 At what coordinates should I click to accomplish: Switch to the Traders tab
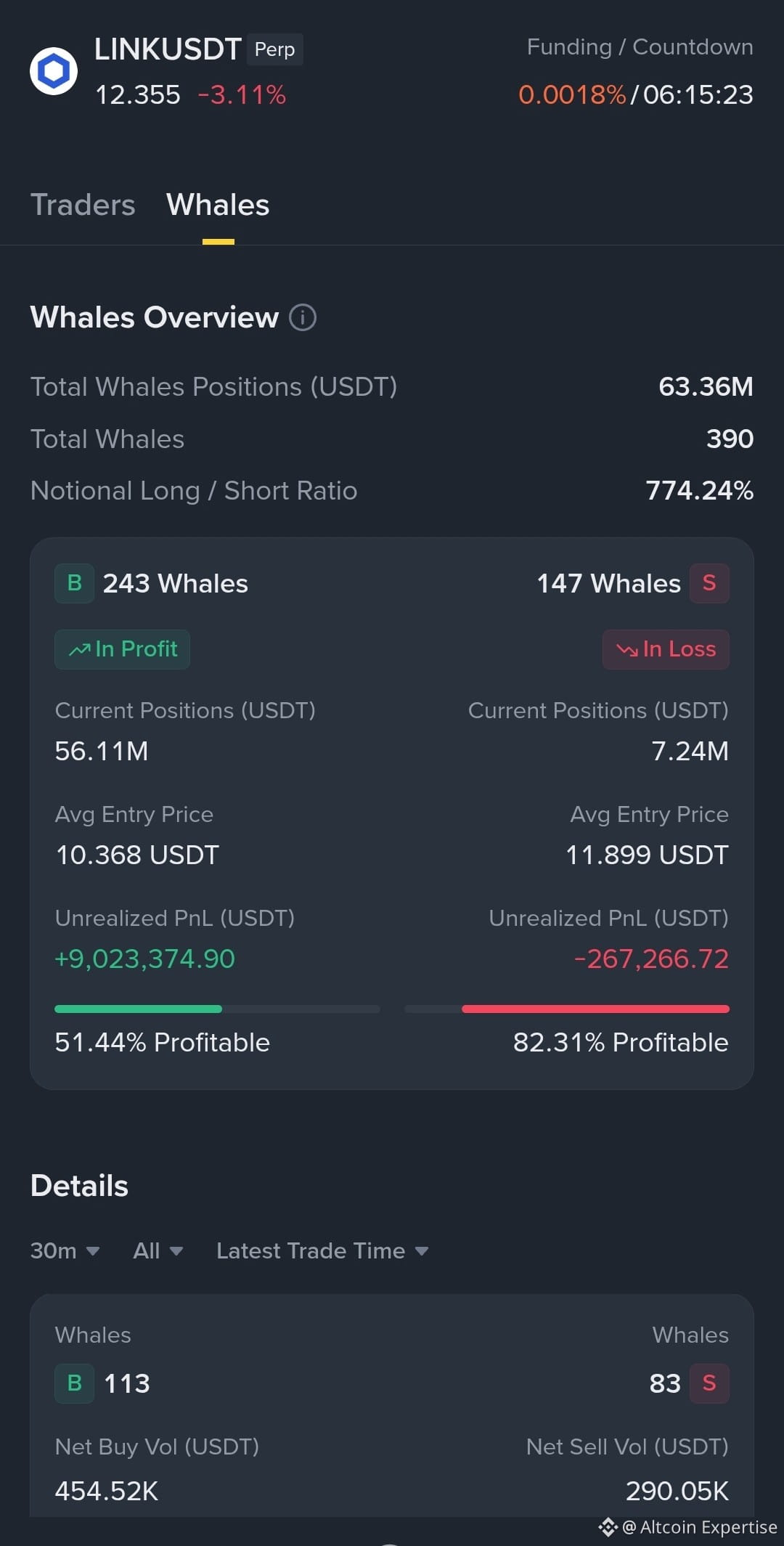[x=83, y=205]
